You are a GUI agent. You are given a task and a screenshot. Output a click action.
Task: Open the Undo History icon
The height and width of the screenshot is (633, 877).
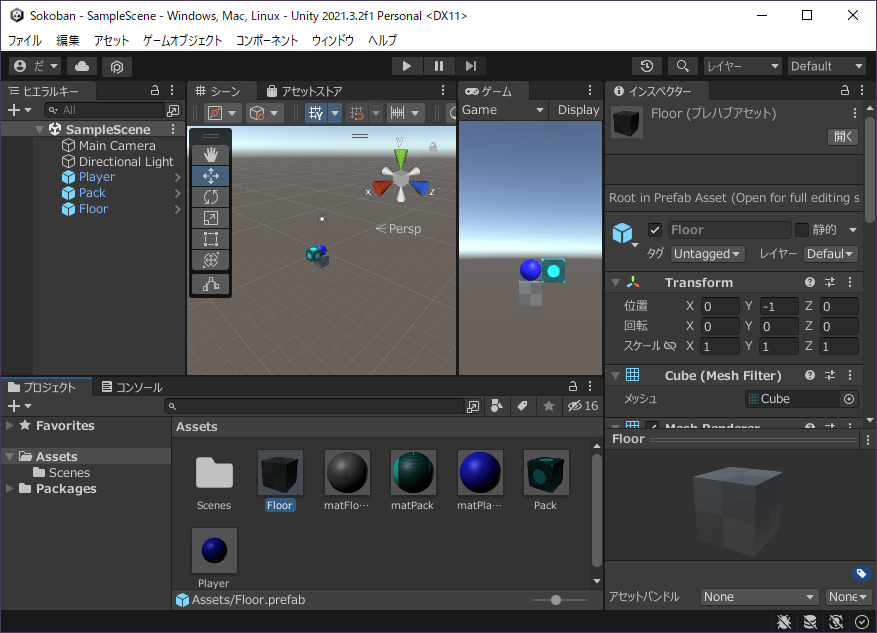647,66
